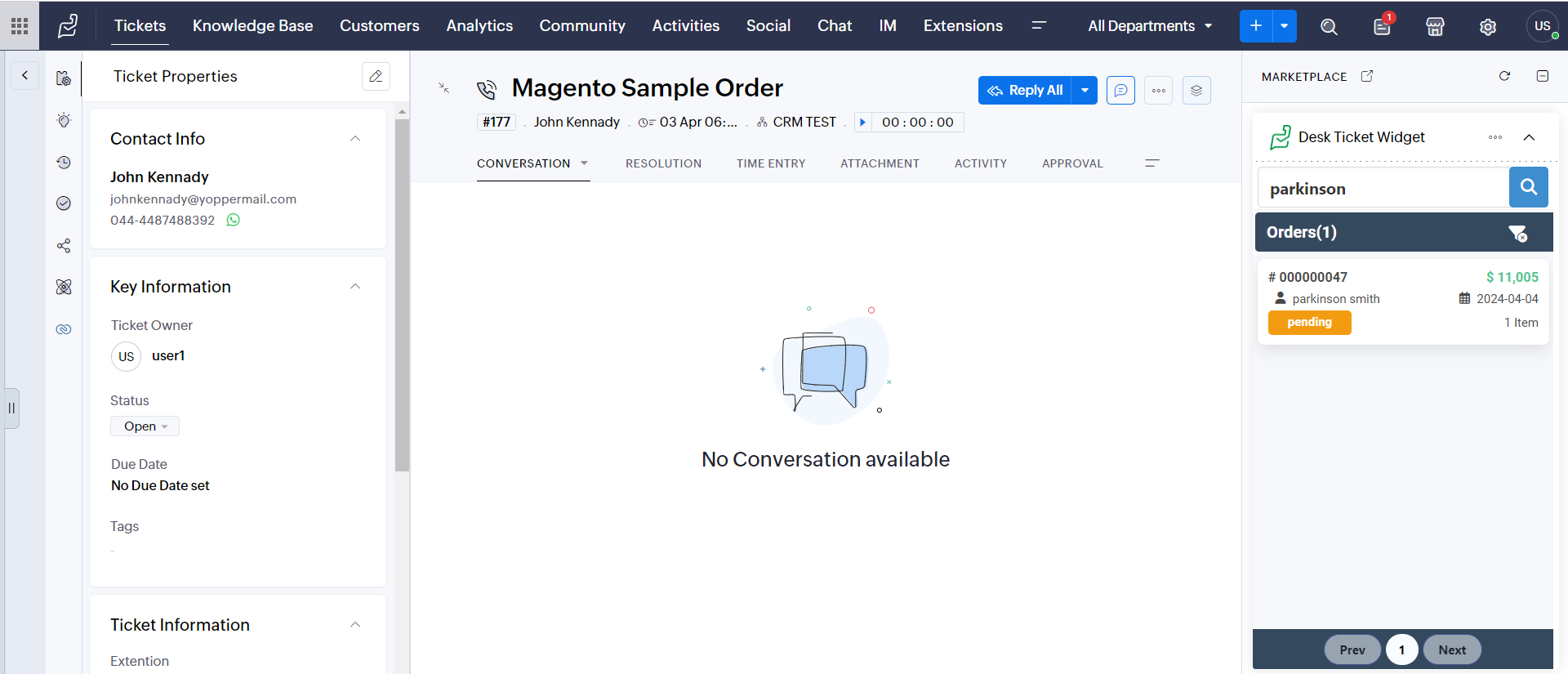
Task: Click the widget search field containing parkinson
Action: point(1382,189)
